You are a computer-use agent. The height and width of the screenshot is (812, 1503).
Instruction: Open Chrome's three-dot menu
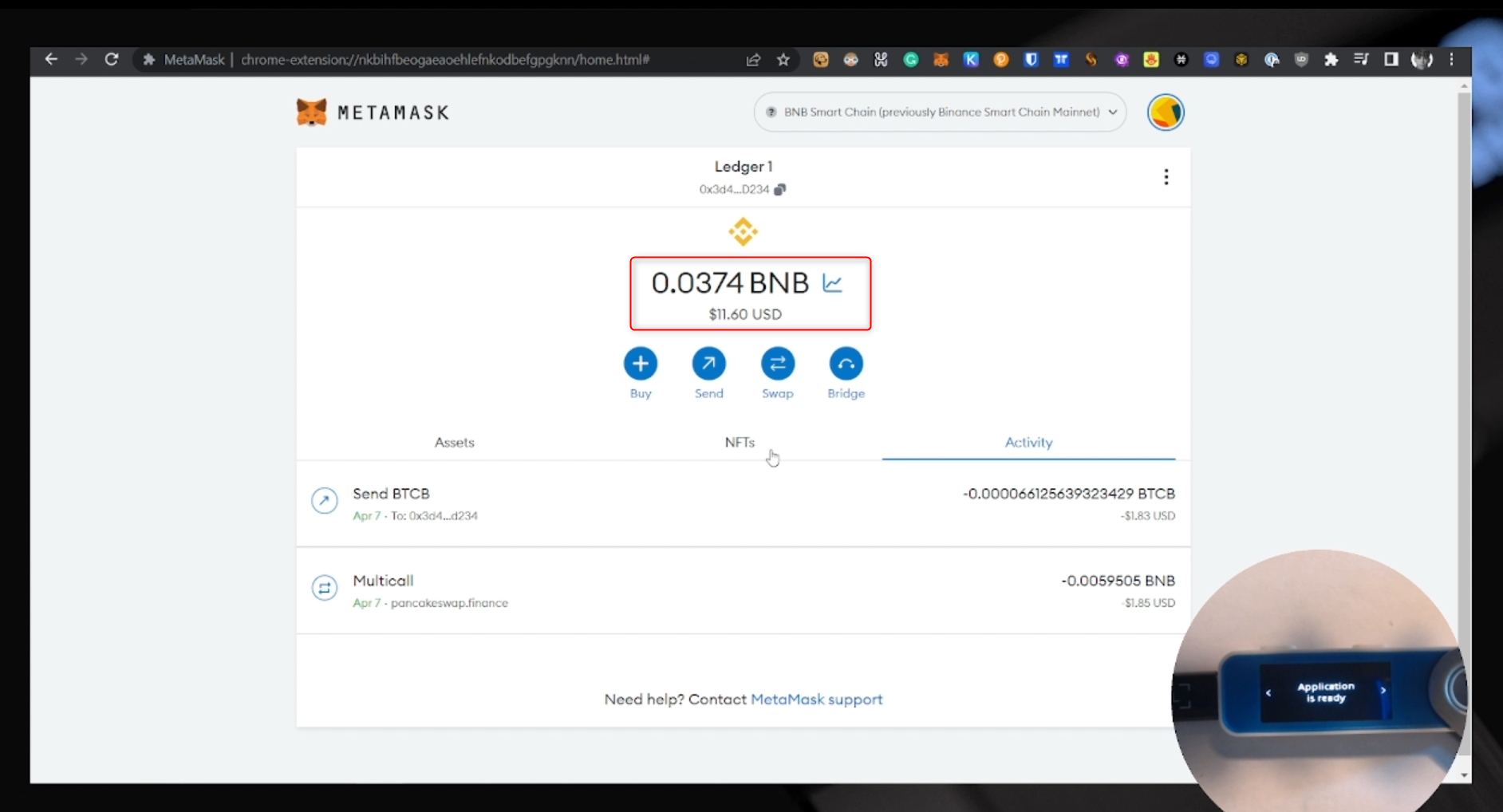point(1452,60)
